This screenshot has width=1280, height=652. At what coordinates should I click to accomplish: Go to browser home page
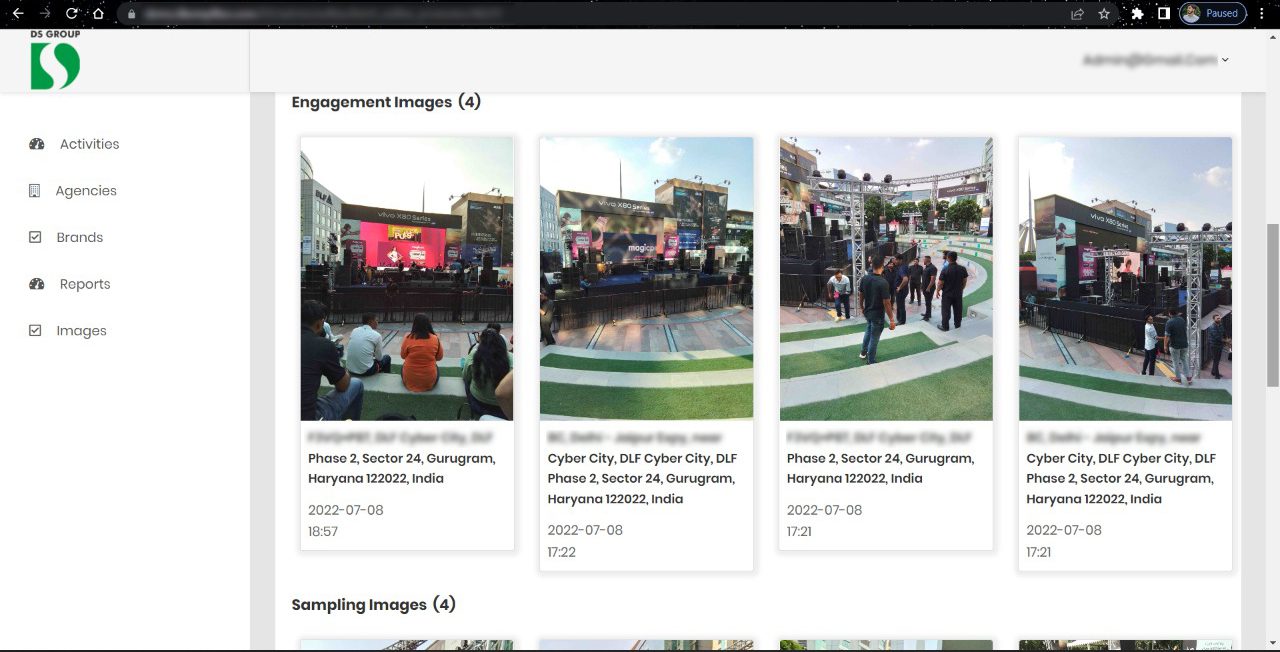[x=98, y=14]
